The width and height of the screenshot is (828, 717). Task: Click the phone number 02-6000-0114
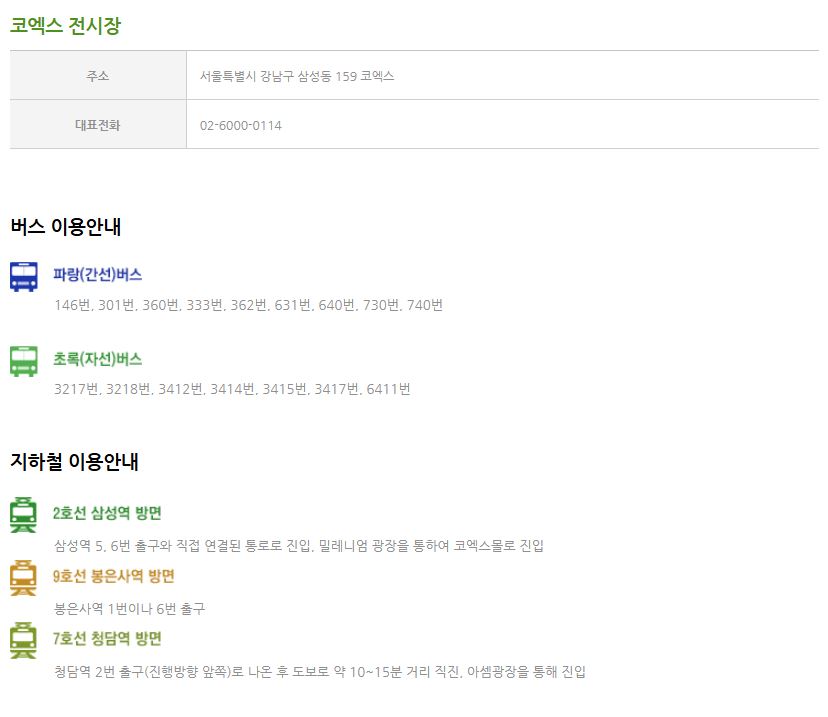(x=241, y=125)
